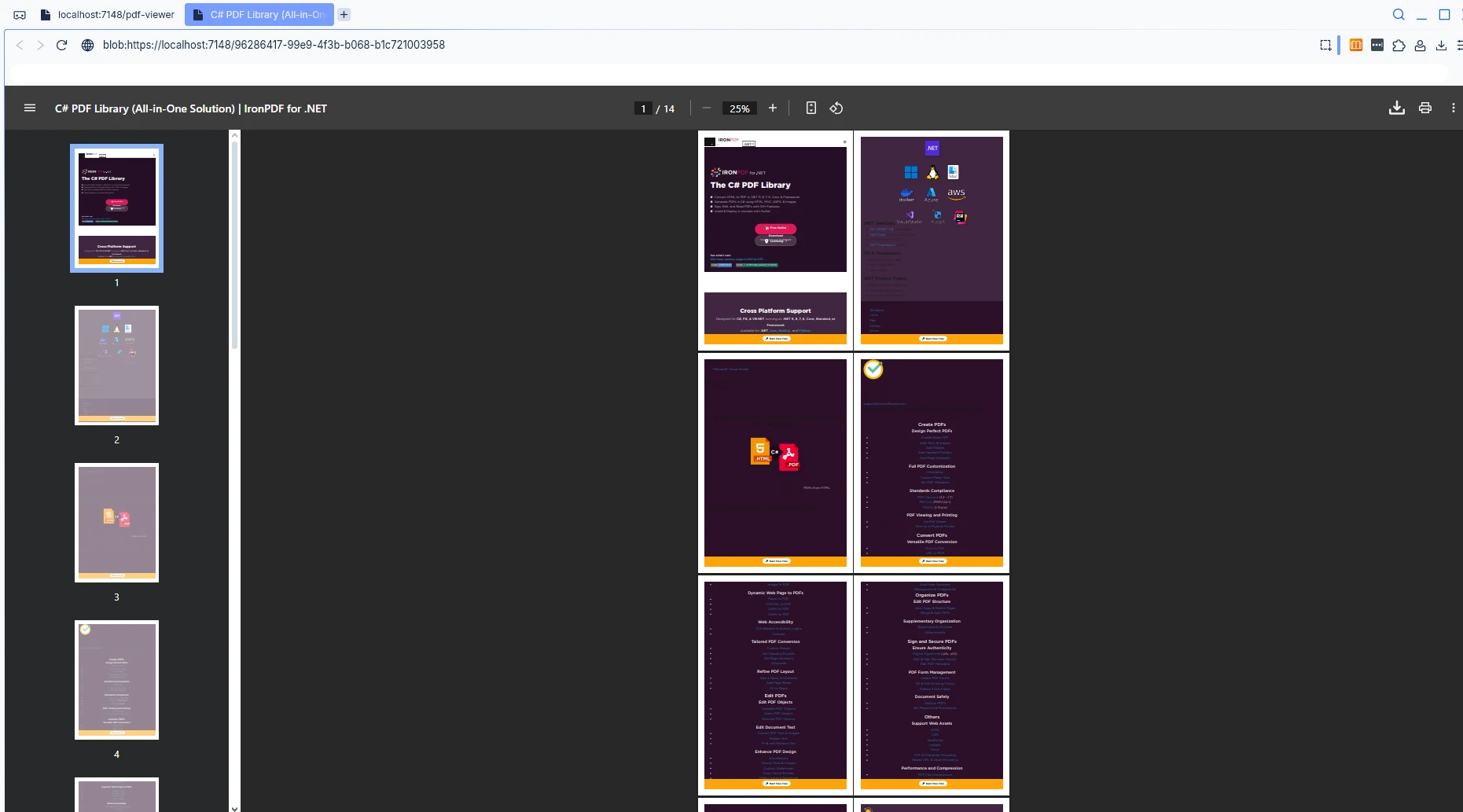The height and width of the screenshot is (812, 1463).
Task: Open the browser Extensions puzzle icon
Action: pos(1399,45)
